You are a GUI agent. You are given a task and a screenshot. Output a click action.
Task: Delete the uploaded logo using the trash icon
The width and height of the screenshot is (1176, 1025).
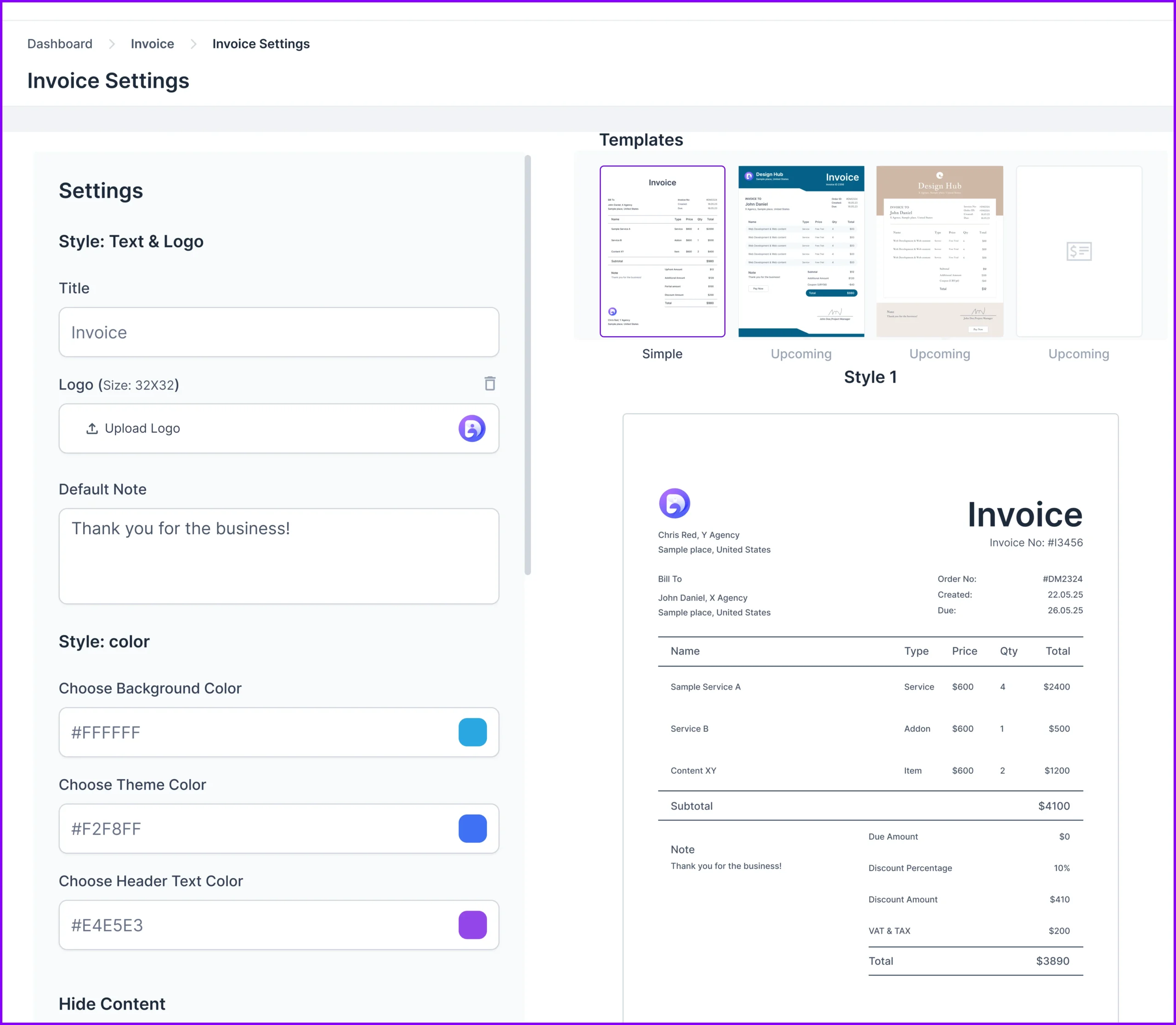point(490,383)
